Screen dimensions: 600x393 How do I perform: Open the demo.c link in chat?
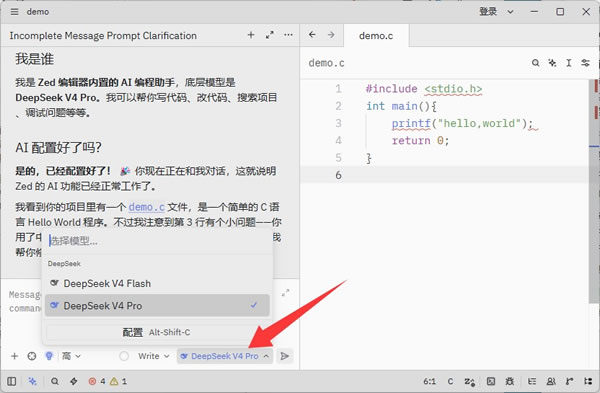[x=147, y=207]
